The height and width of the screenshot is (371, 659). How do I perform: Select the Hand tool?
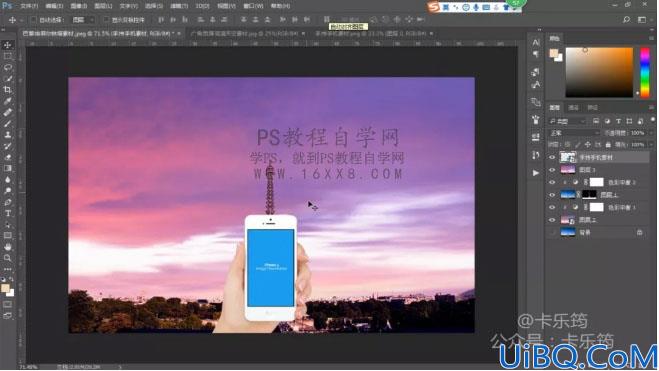tap(8, 247)
